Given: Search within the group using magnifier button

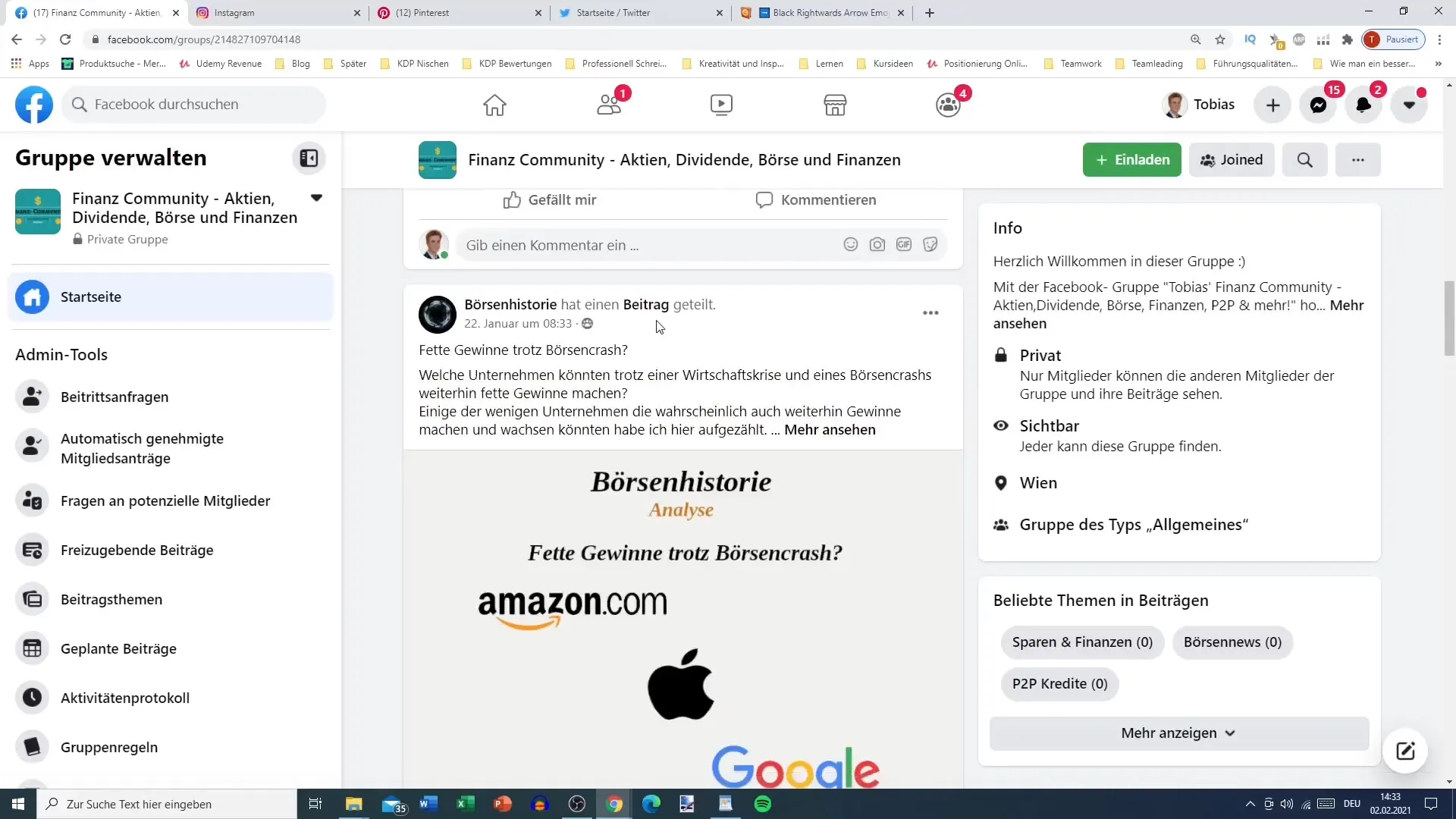Looking at the screenshot, I should [x=1304, y=159].
